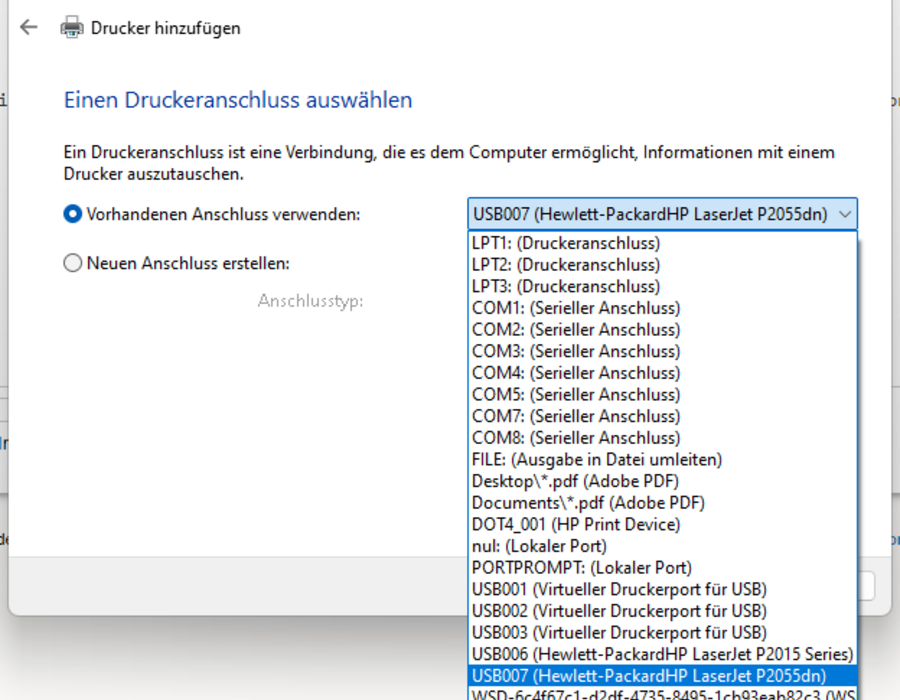
Task: Choose PORTPROMPT: (Lokaler Port) option
Action: click(x=663, y=567)
